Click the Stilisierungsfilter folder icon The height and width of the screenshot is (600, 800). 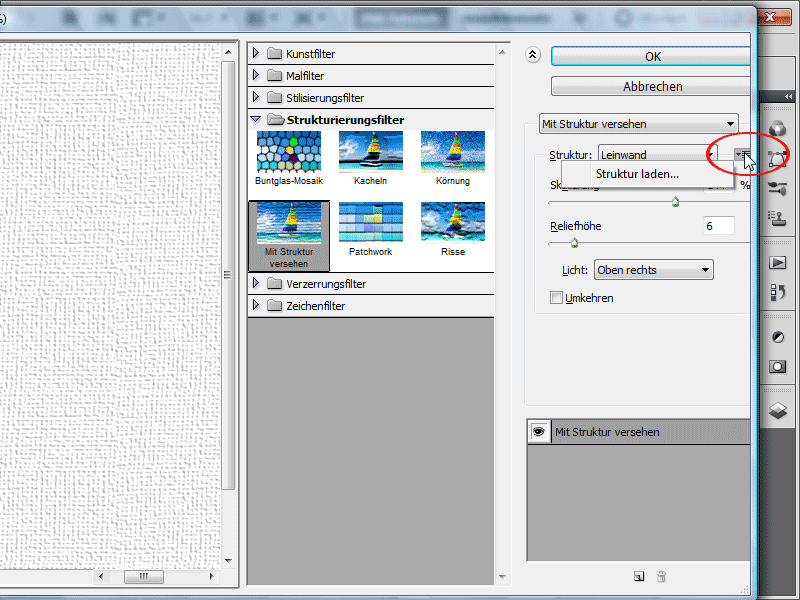(x=274, y=97)
